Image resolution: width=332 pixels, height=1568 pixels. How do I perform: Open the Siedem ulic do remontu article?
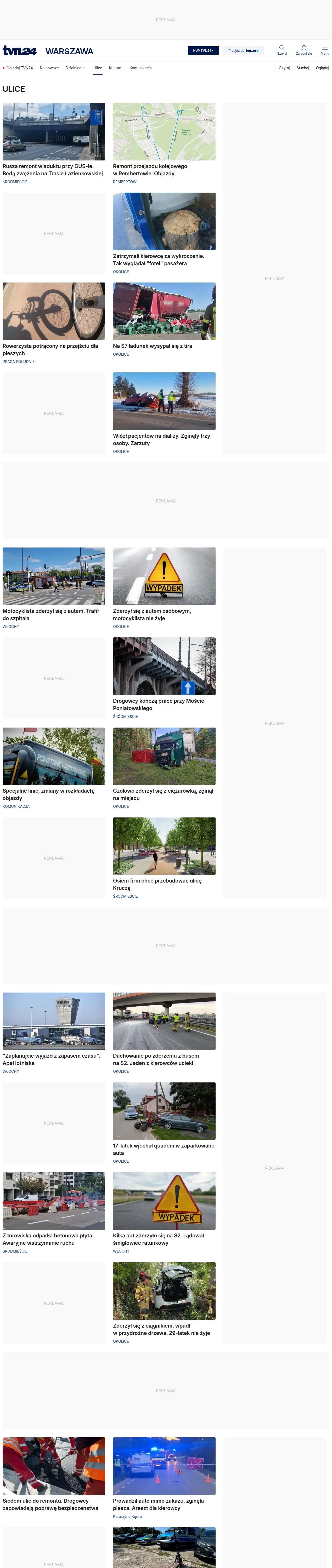[x=50, y=1504]
